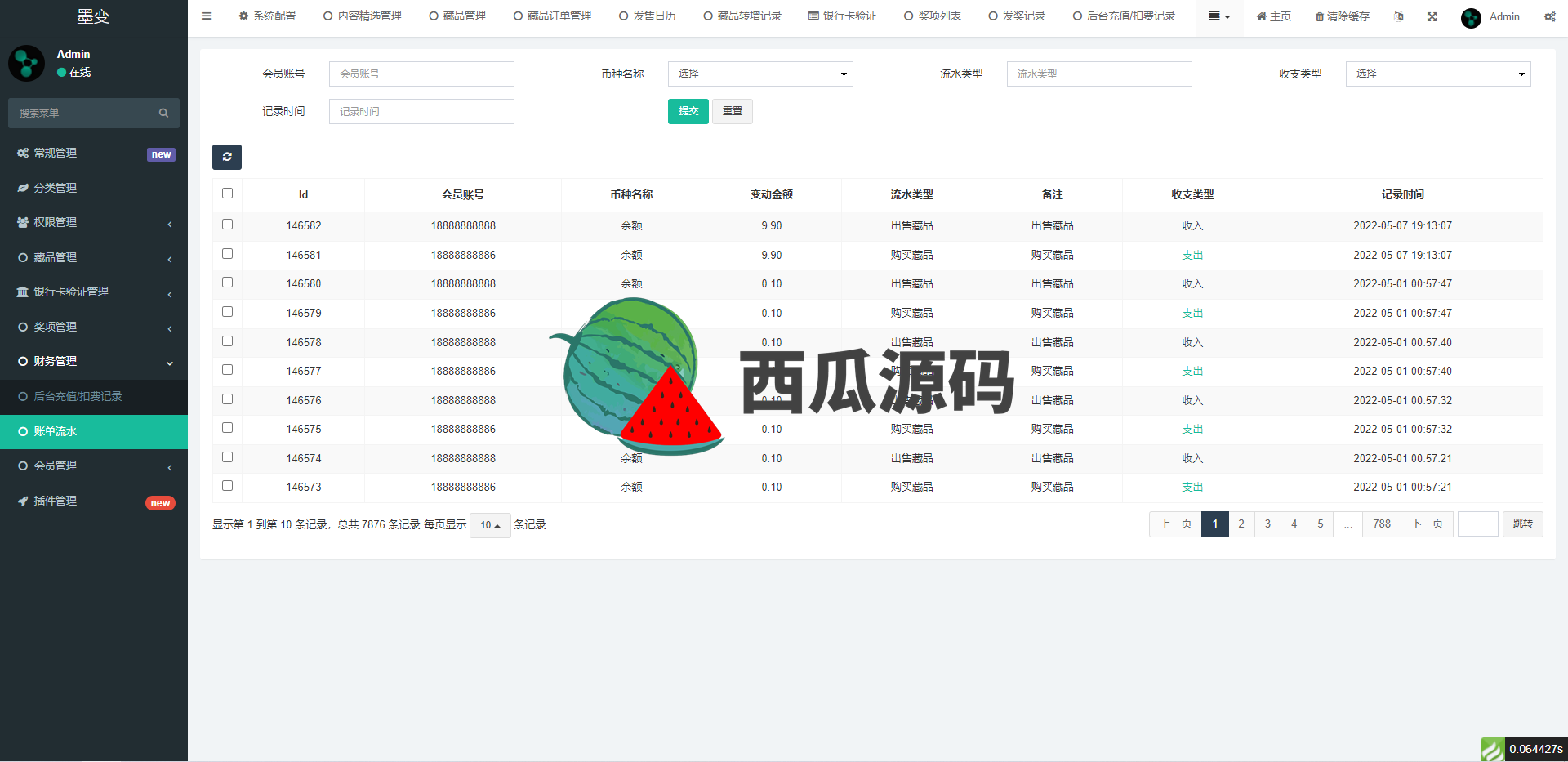
Task: Switch to 藏品订单管理 tab
Action: [552, 16]
